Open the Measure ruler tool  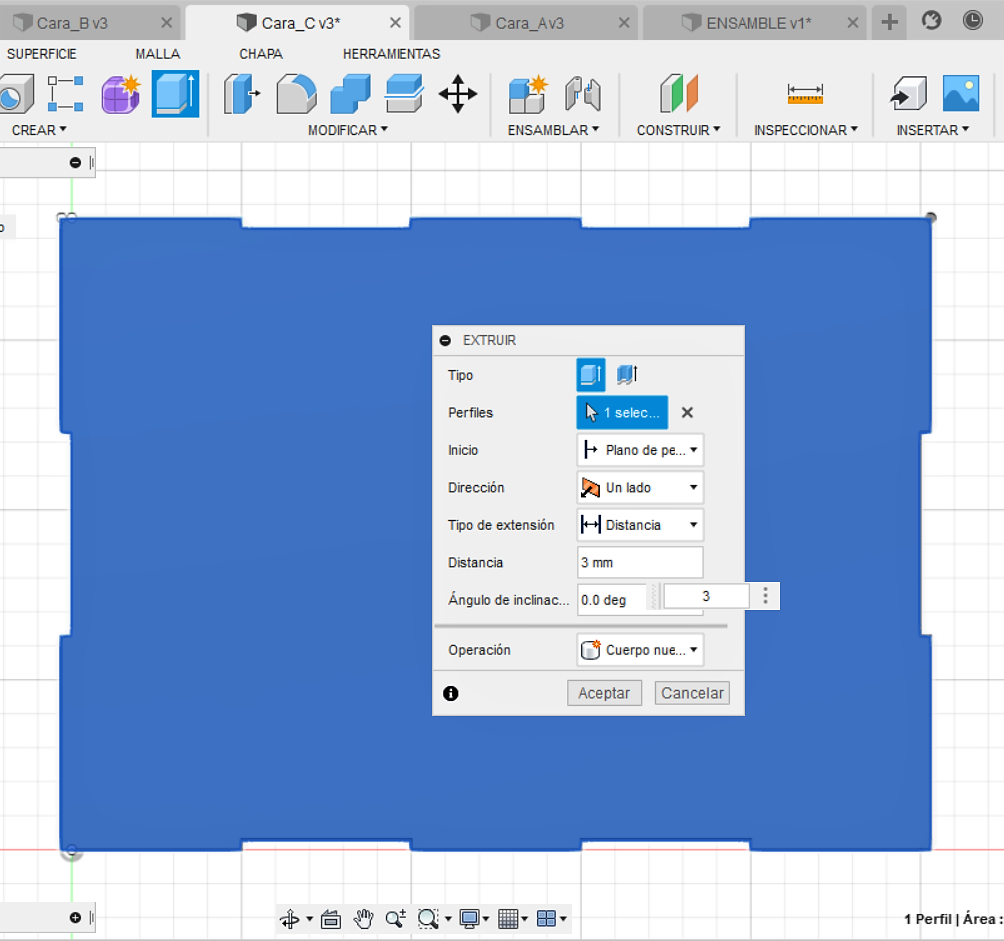(x=805, y=94)
